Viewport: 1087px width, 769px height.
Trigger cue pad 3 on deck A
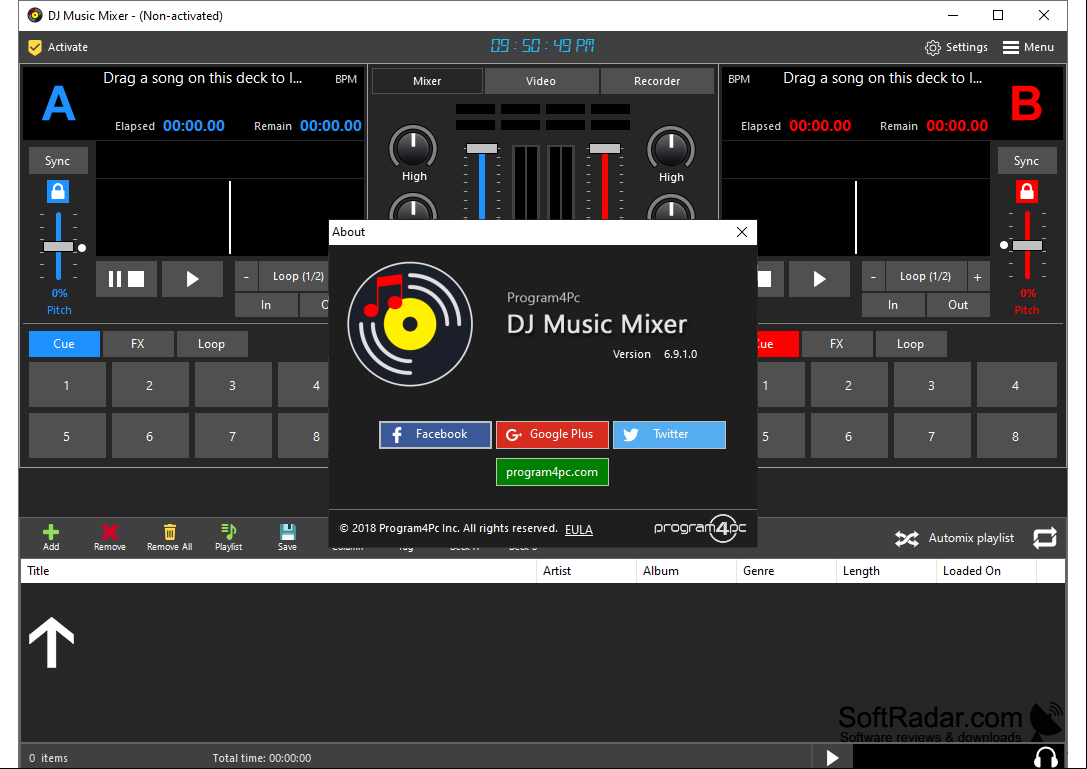click(233, 385)
